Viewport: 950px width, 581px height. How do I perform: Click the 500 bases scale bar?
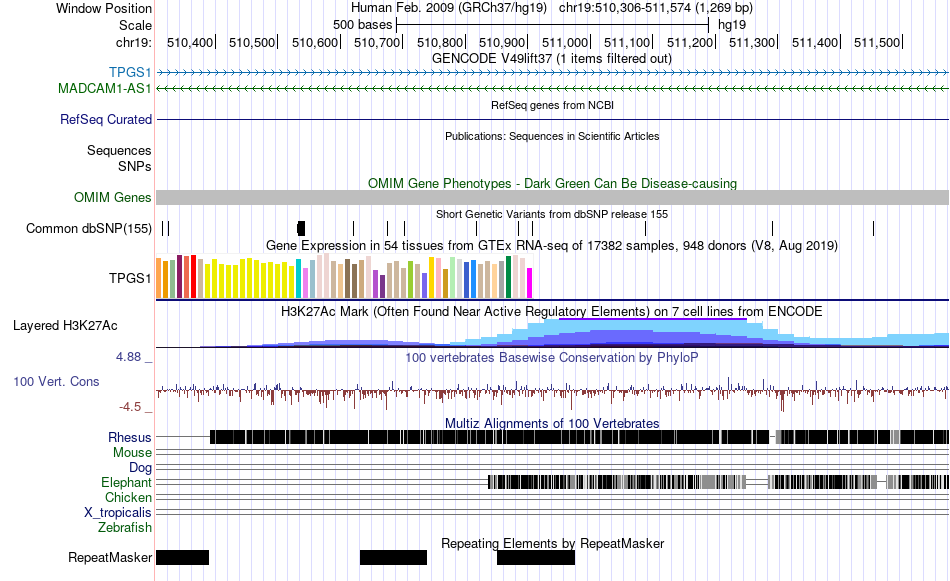click(552, 25)
